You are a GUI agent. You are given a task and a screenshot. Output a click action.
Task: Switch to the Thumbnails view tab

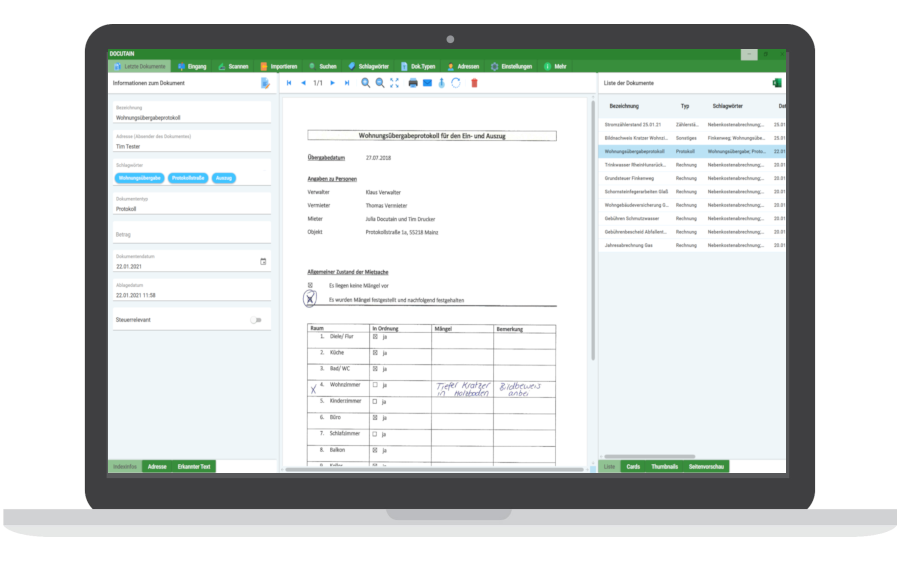click(x=664, y=467)
